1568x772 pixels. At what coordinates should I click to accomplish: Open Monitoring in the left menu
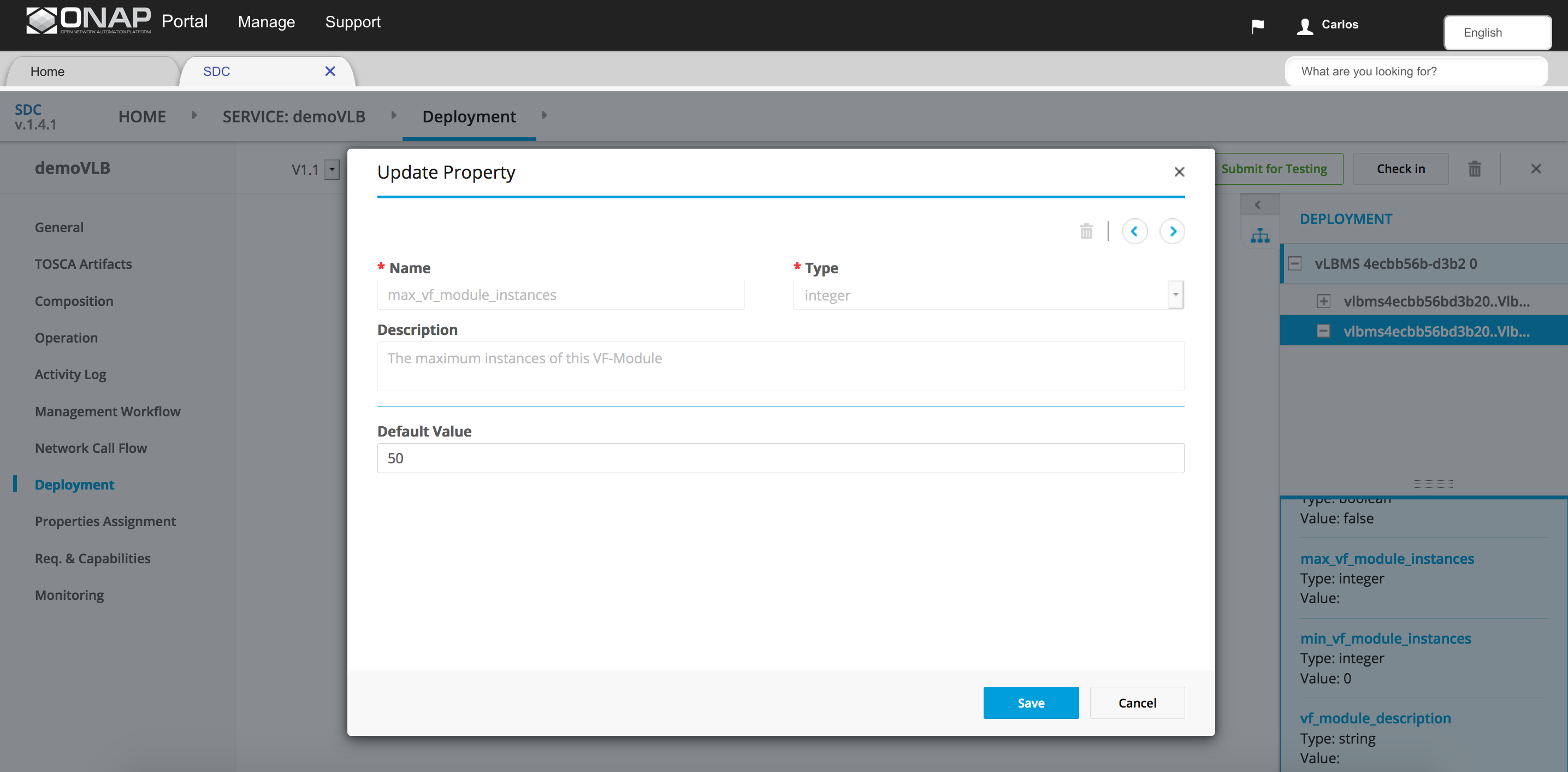69,594
